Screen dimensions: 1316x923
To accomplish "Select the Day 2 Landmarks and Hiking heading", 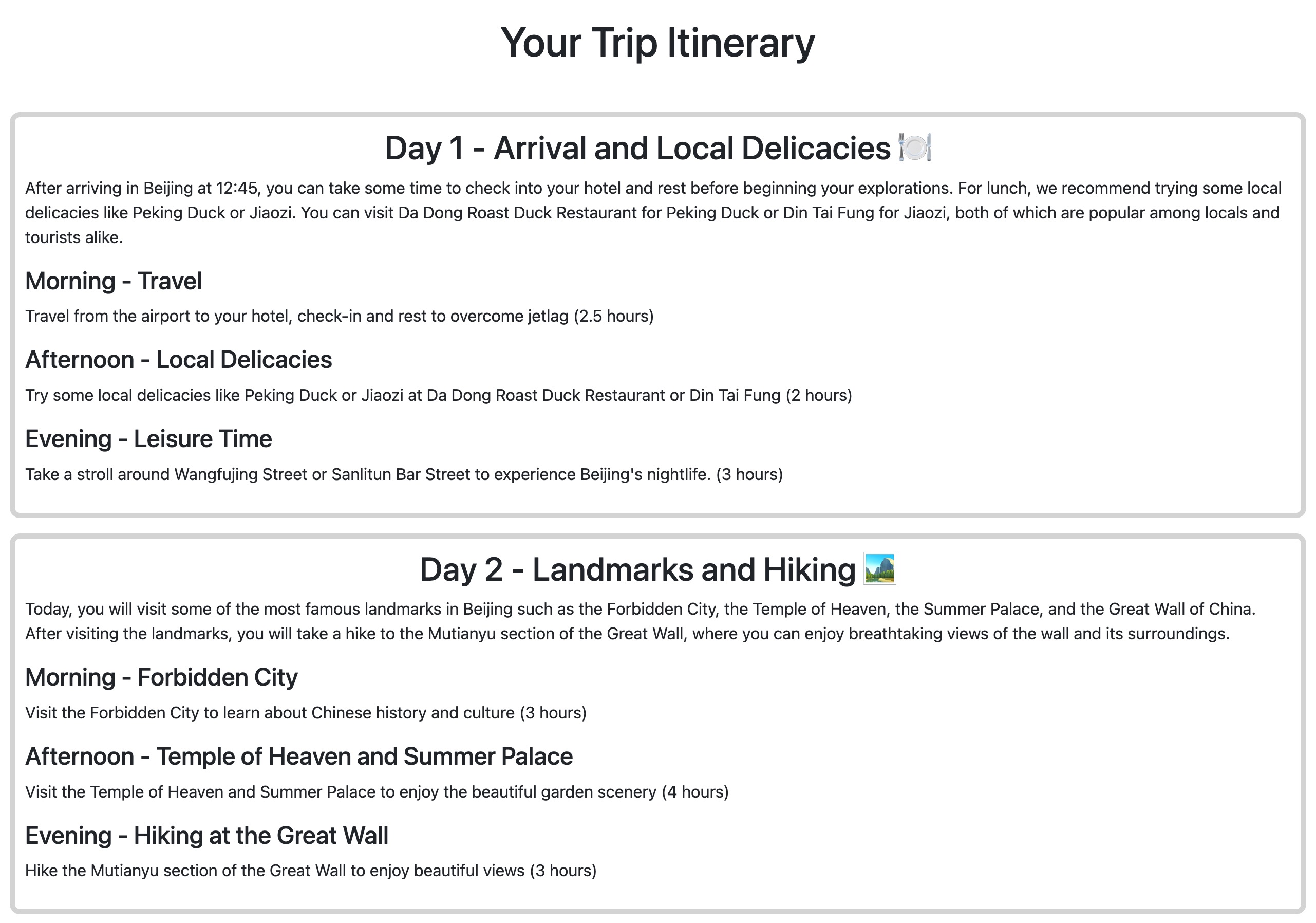I will [x=657, y=569].
